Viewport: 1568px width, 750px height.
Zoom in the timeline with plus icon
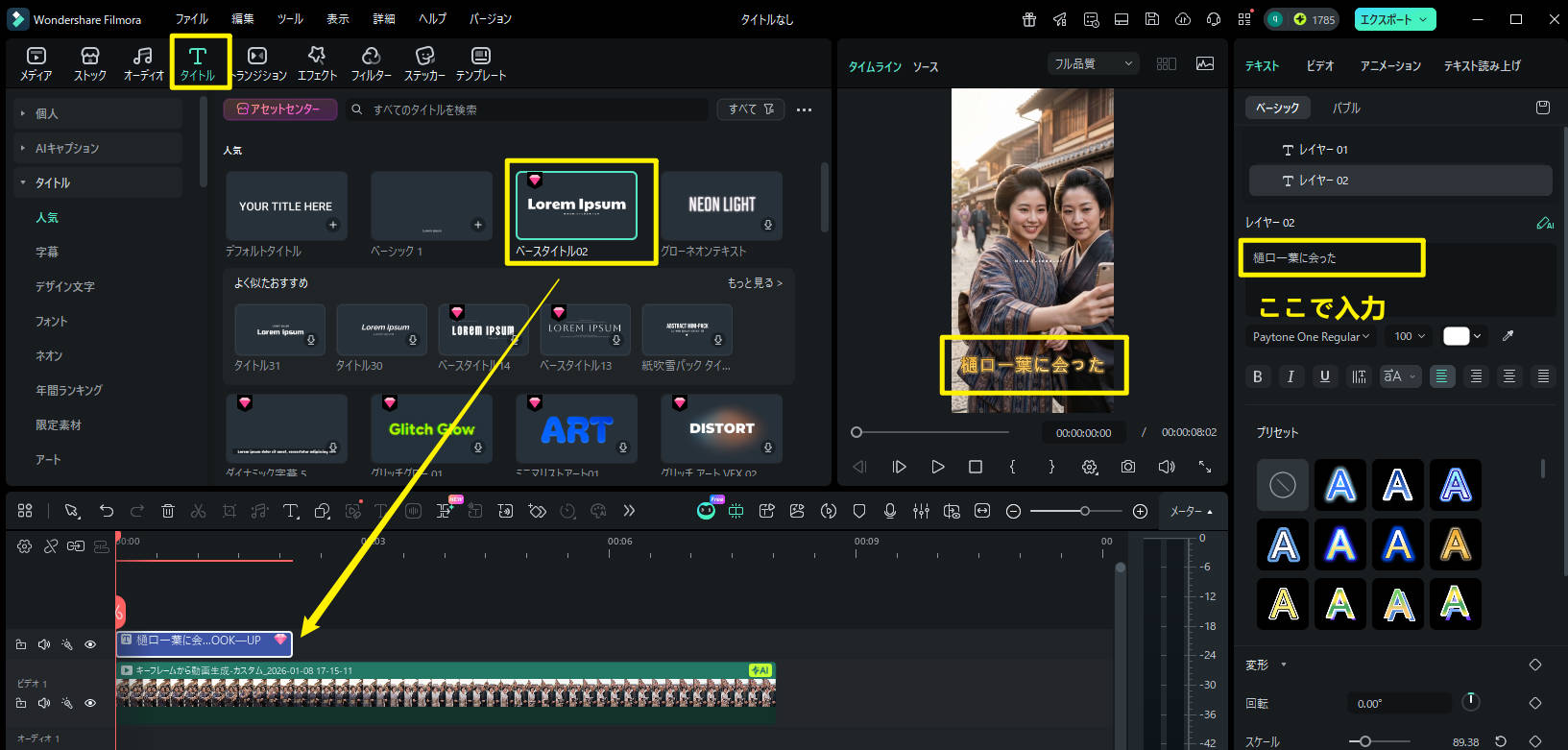coord(1140,512)
